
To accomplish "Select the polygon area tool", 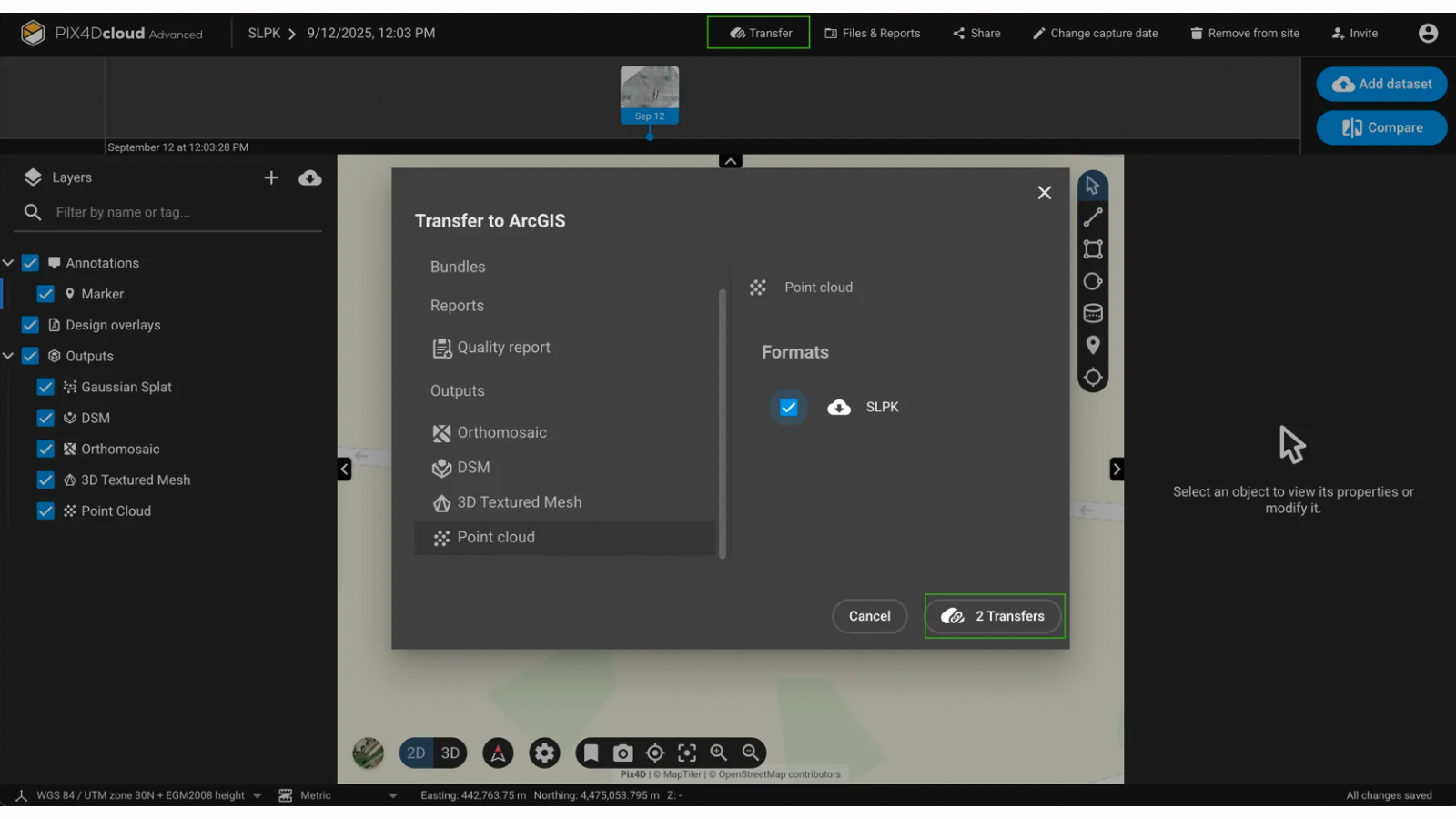I will pyautogui.click(x=1092, y=249).
